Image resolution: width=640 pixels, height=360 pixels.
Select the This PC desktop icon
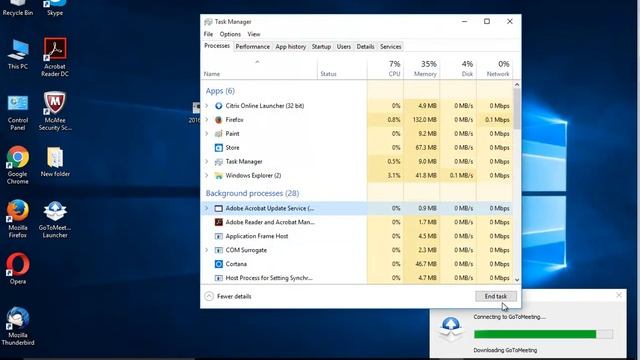coord(18,54)
